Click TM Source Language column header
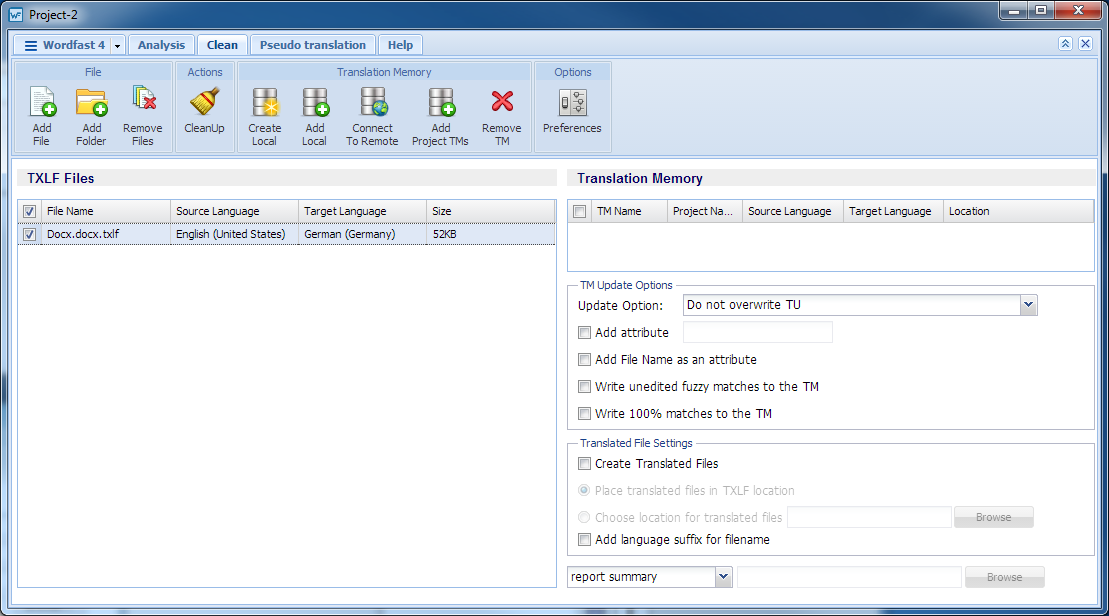1109x616 pixels. (x=793, y=211)
